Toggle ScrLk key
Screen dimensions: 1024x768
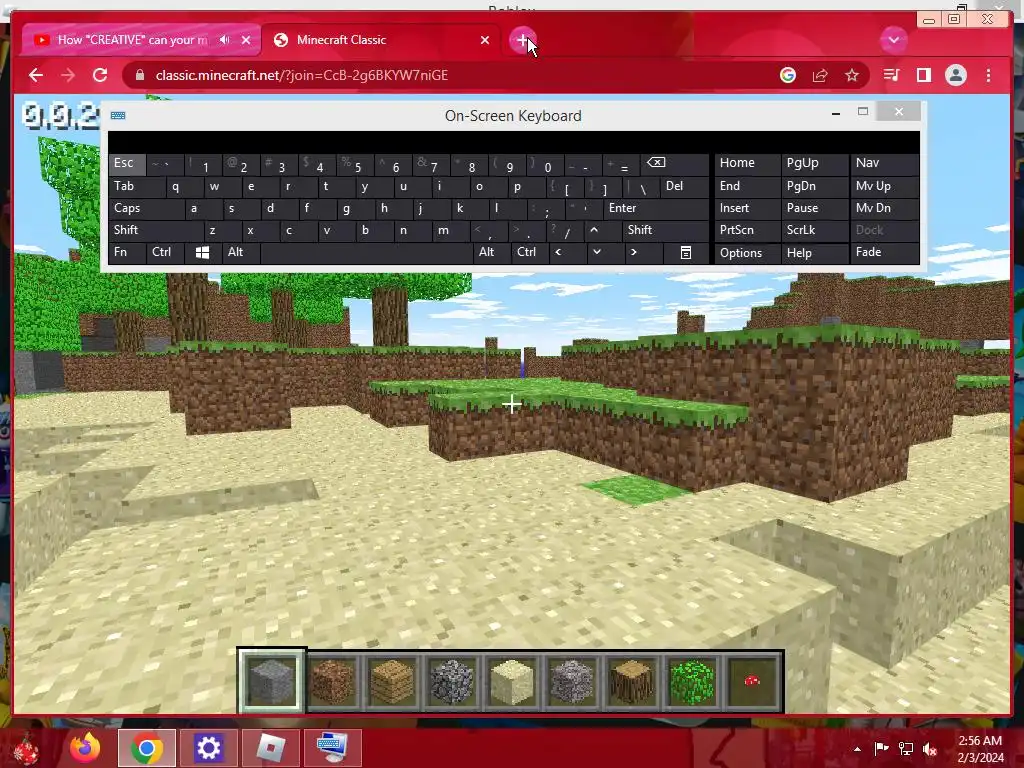(x=814, y=230)
